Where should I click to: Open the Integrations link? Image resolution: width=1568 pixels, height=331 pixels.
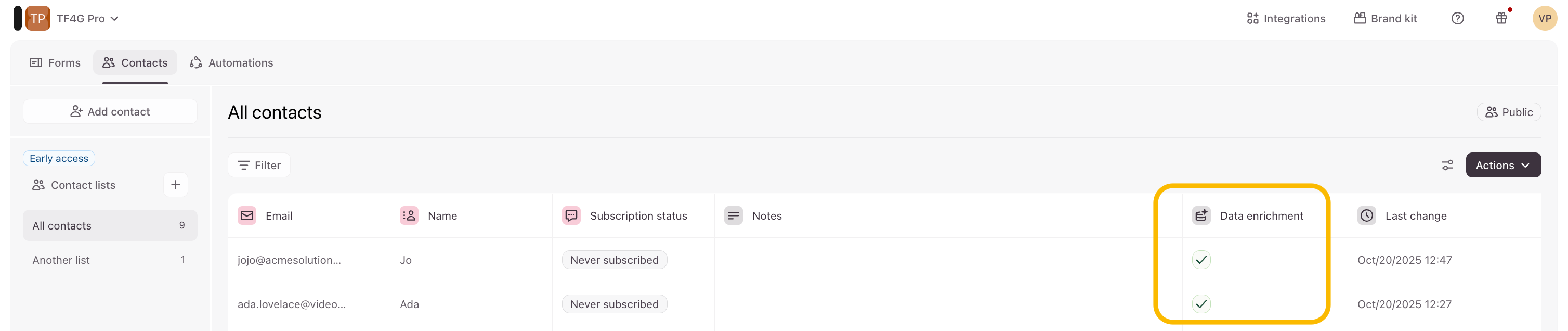click(x=1286, y=18)
